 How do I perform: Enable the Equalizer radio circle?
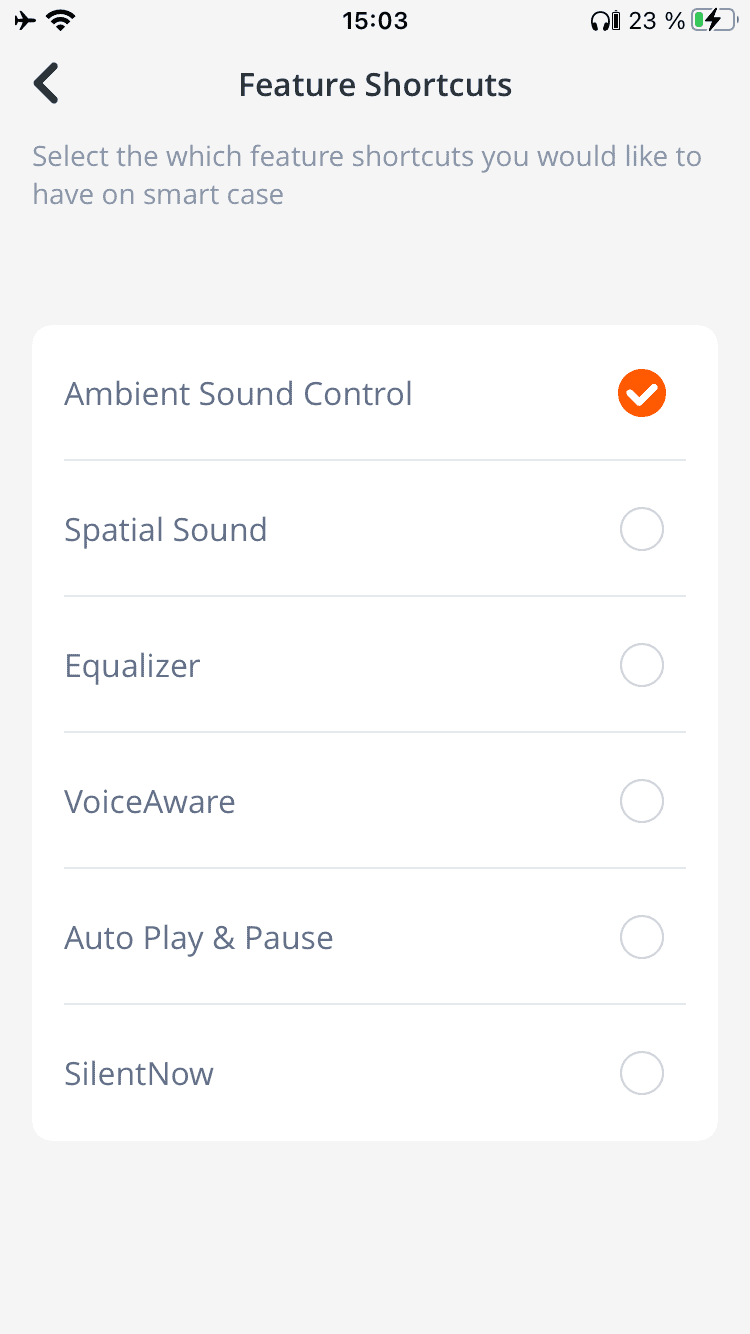coord(641,665)
